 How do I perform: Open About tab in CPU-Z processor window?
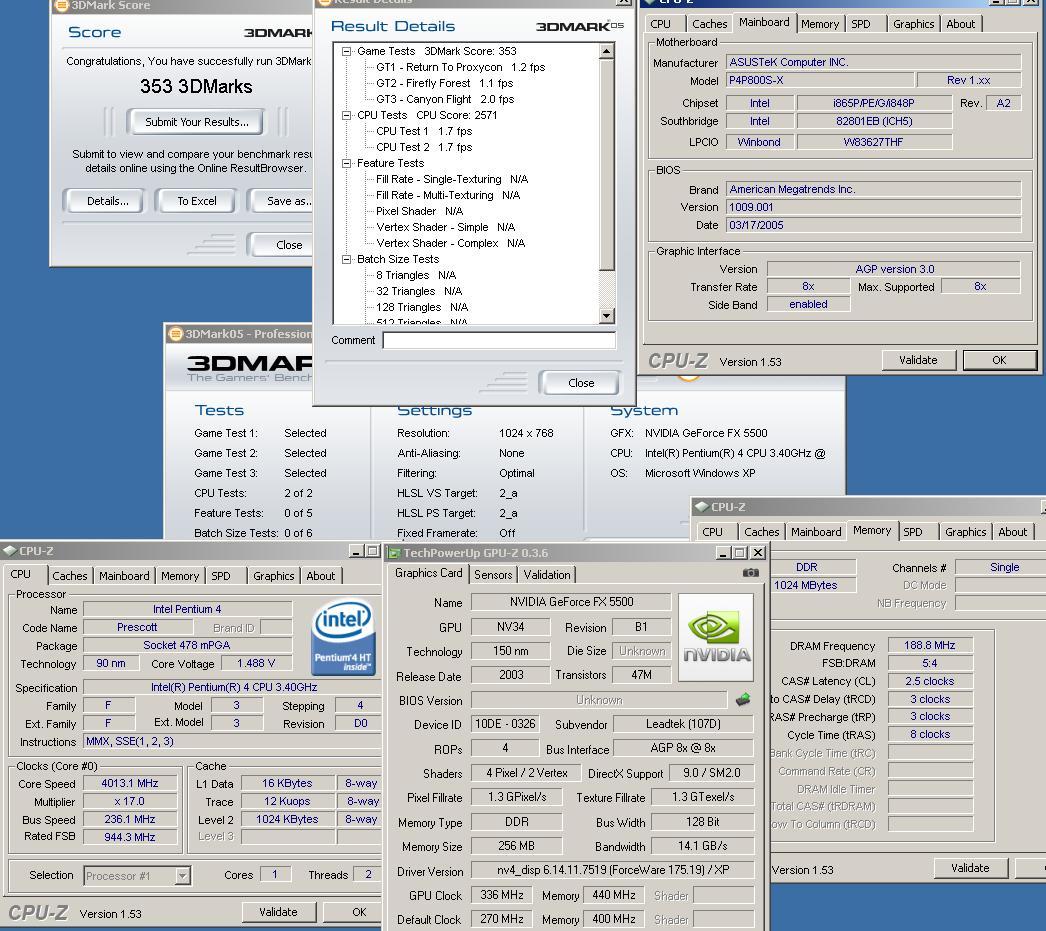(321, 576)
